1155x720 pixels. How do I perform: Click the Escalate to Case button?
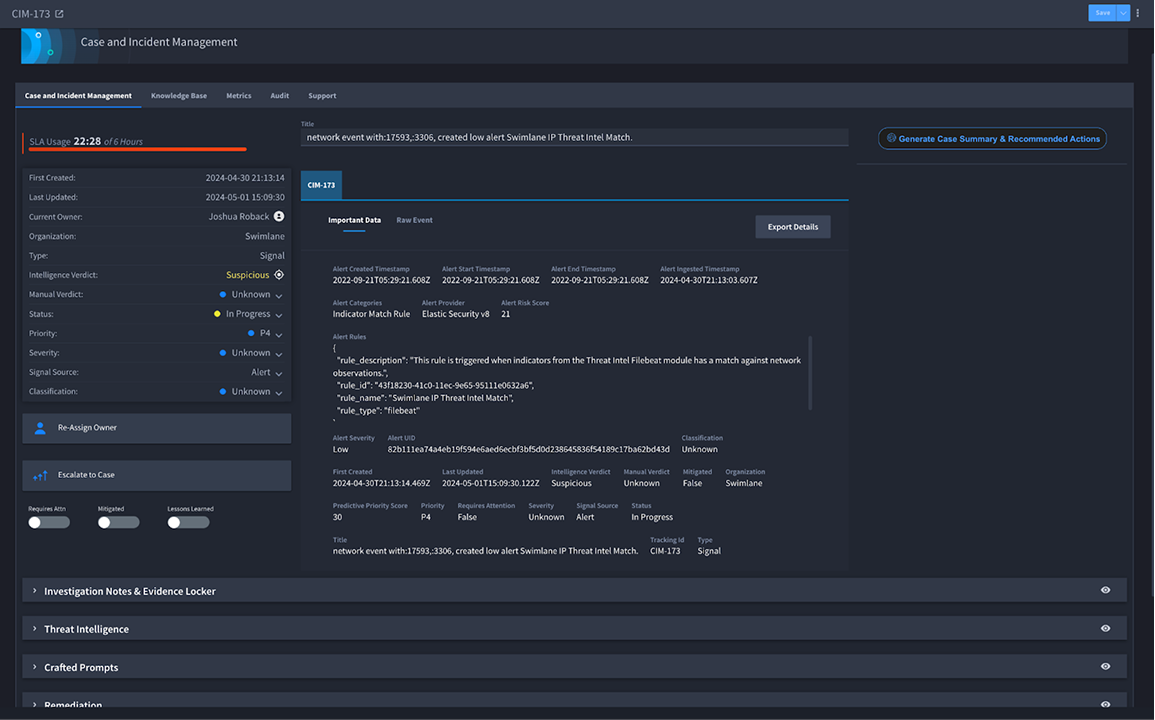157,475
